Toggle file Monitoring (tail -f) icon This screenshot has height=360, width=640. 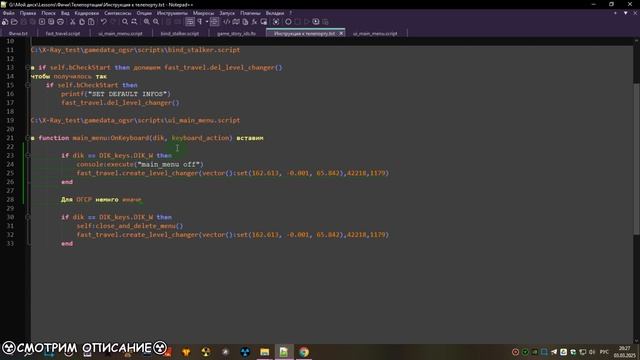[276, 22]
